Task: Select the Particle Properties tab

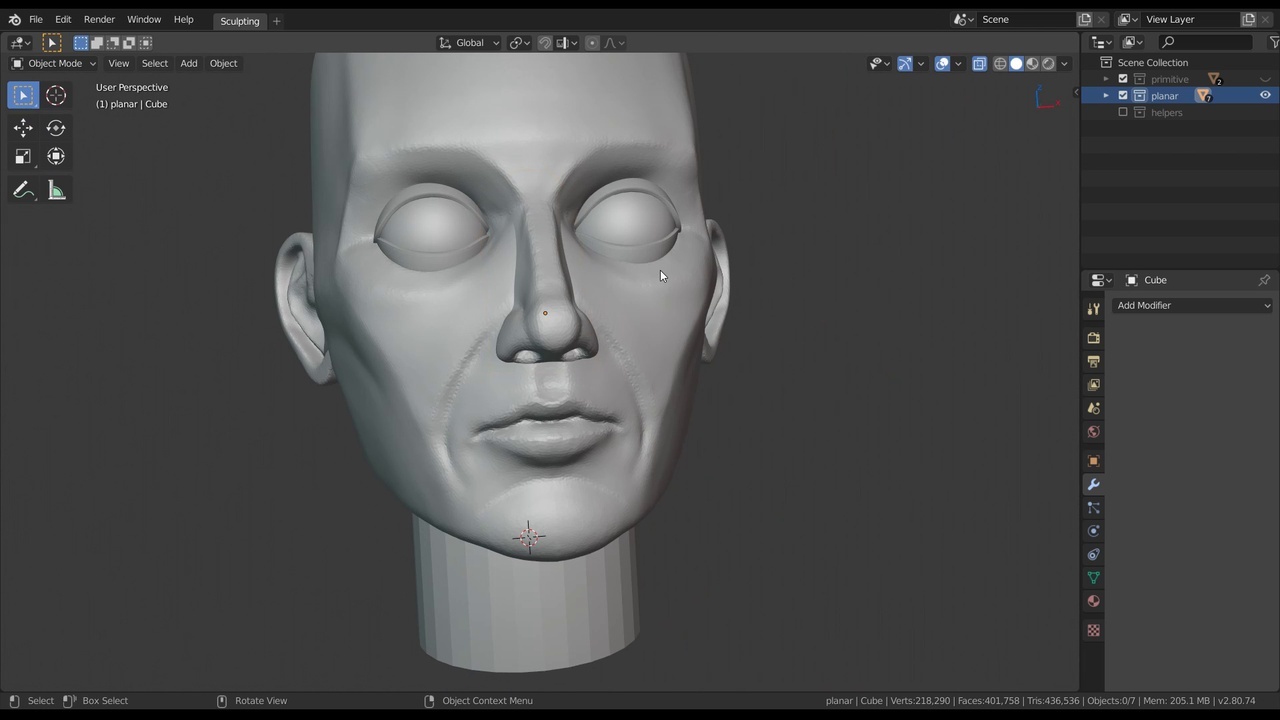Action: point(1093,507)
